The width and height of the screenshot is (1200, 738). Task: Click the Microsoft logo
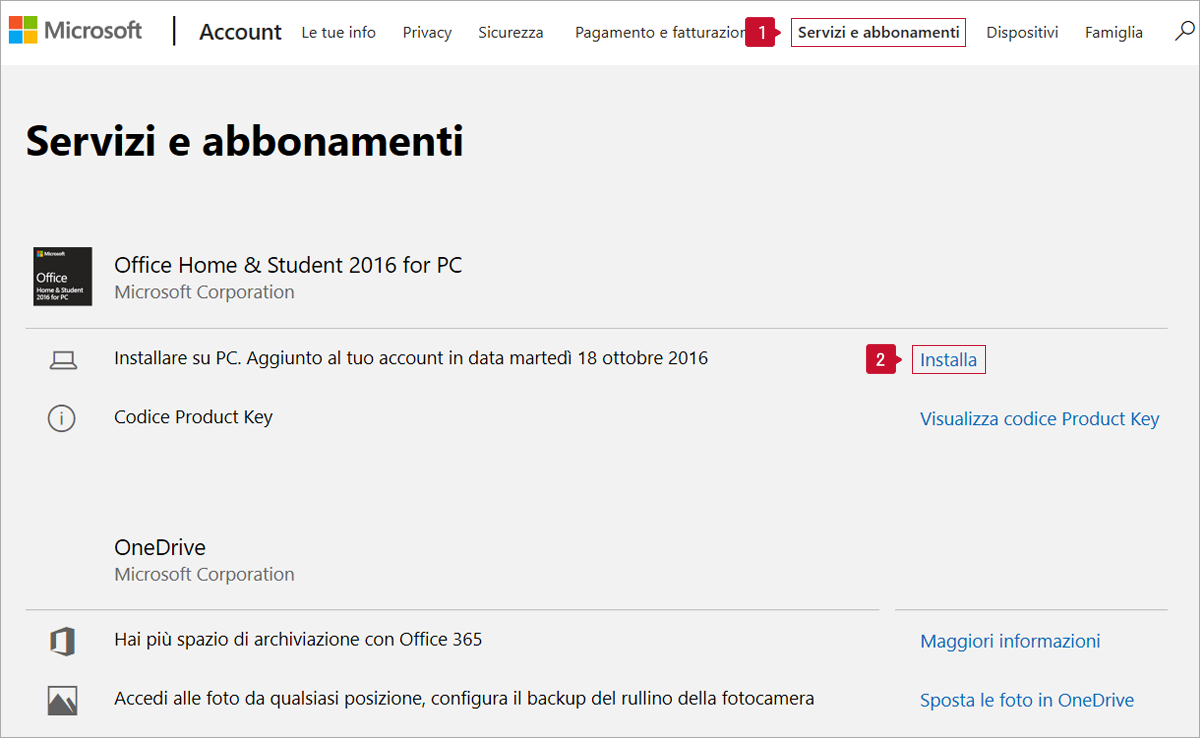pos(75,31)
